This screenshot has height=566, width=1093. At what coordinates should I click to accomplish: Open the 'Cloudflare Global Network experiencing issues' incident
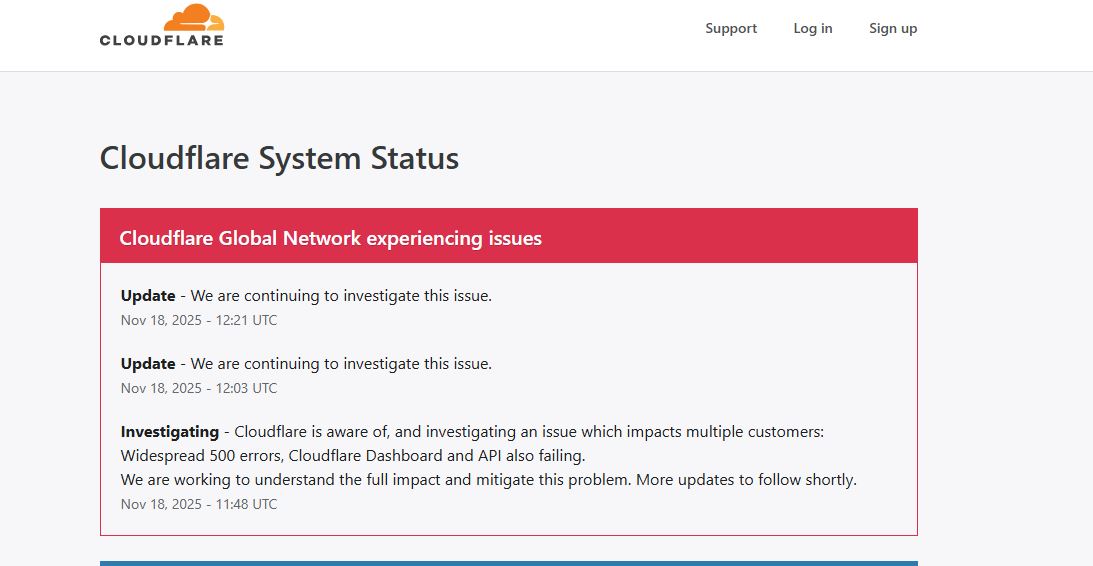(330, 238)
